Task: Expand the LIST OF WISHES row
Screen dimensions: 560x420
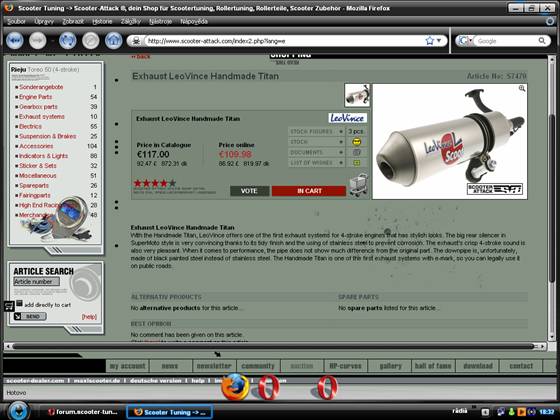Action: pyautogui.click(x=316, y=163)
